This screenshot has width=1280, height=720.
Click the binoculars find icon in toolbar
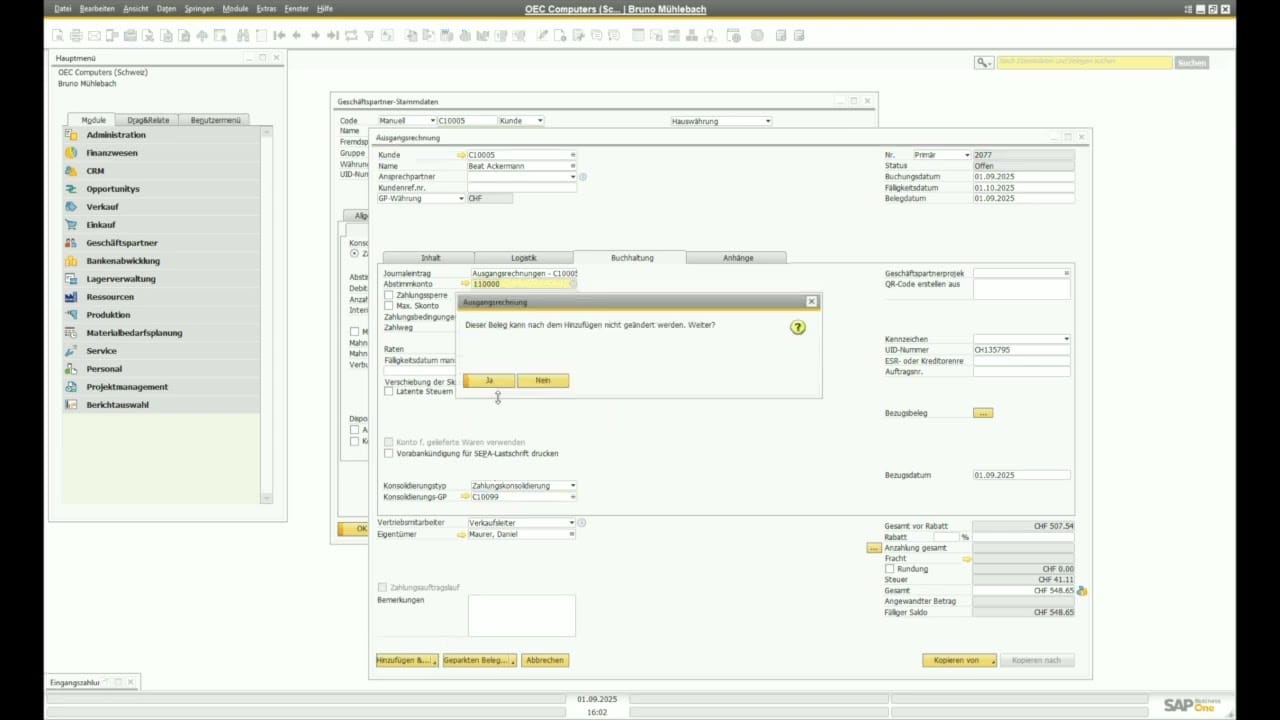coord(243,35)
